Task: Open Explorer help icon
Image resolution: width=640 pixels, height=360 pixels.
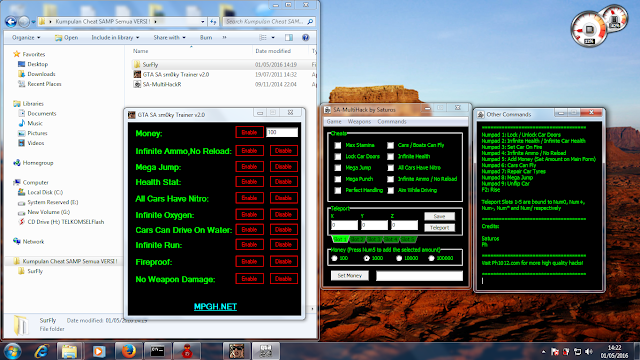Action: (305, 38)
